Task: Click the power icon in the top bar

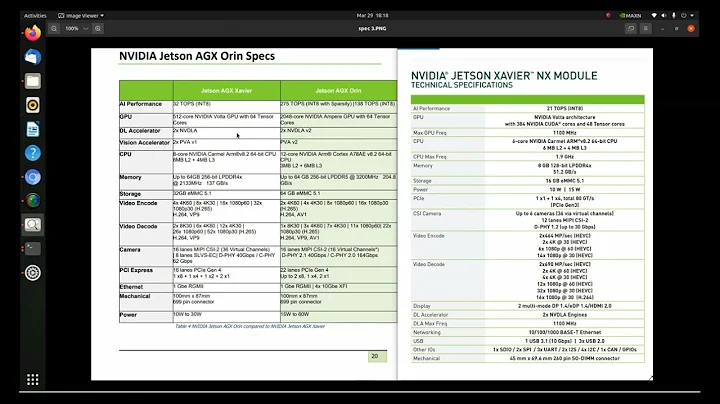Action: tap(684, 16)
